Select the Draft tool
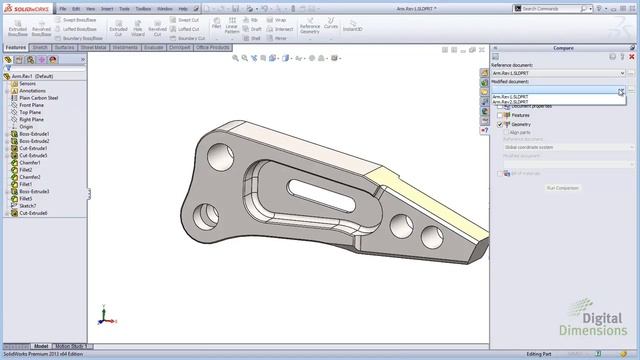The width and height of the screenshot is (640, 360). click(252, 29)
